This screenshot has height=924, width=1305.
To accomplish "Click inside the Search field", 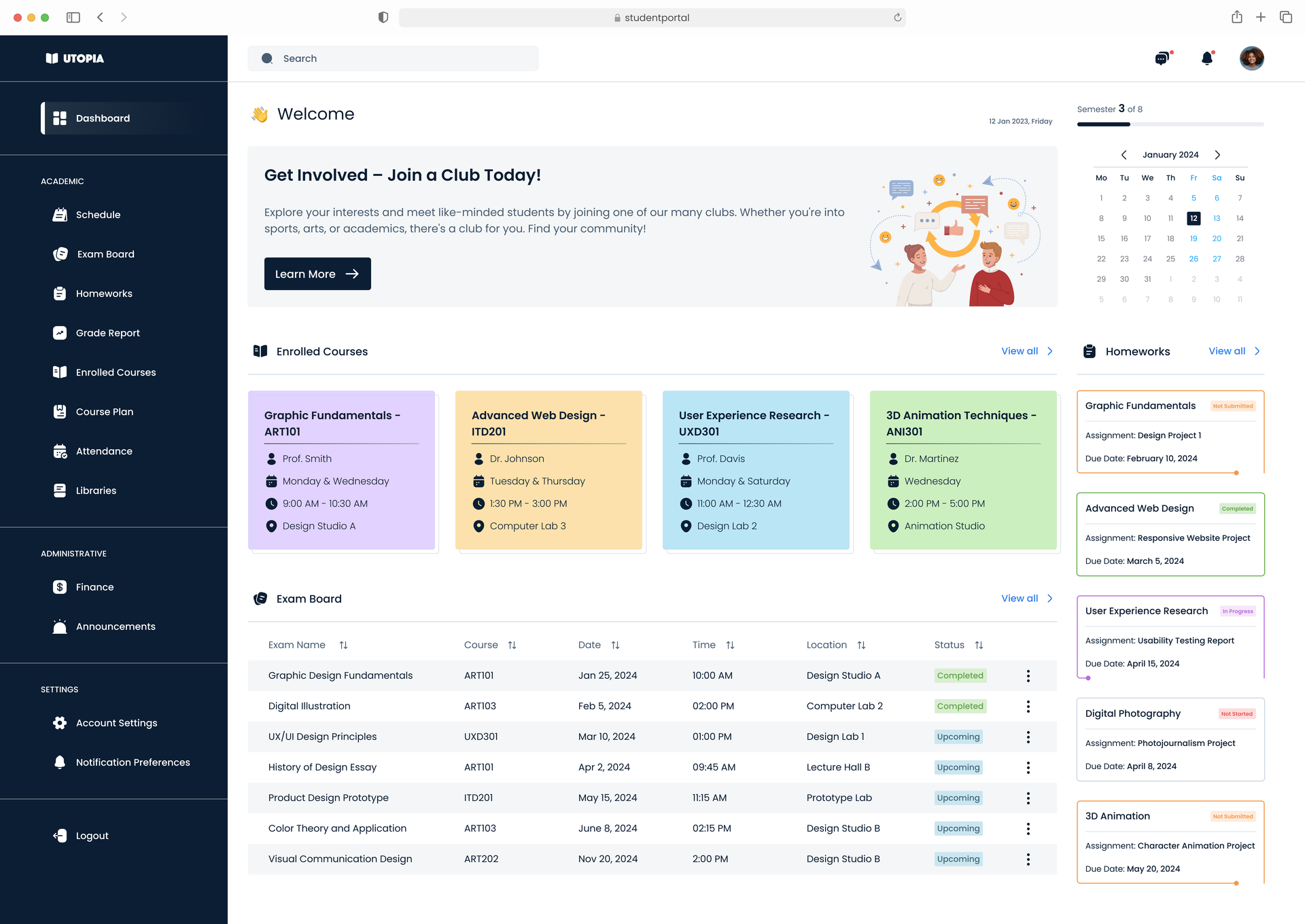I will (393, 58).
